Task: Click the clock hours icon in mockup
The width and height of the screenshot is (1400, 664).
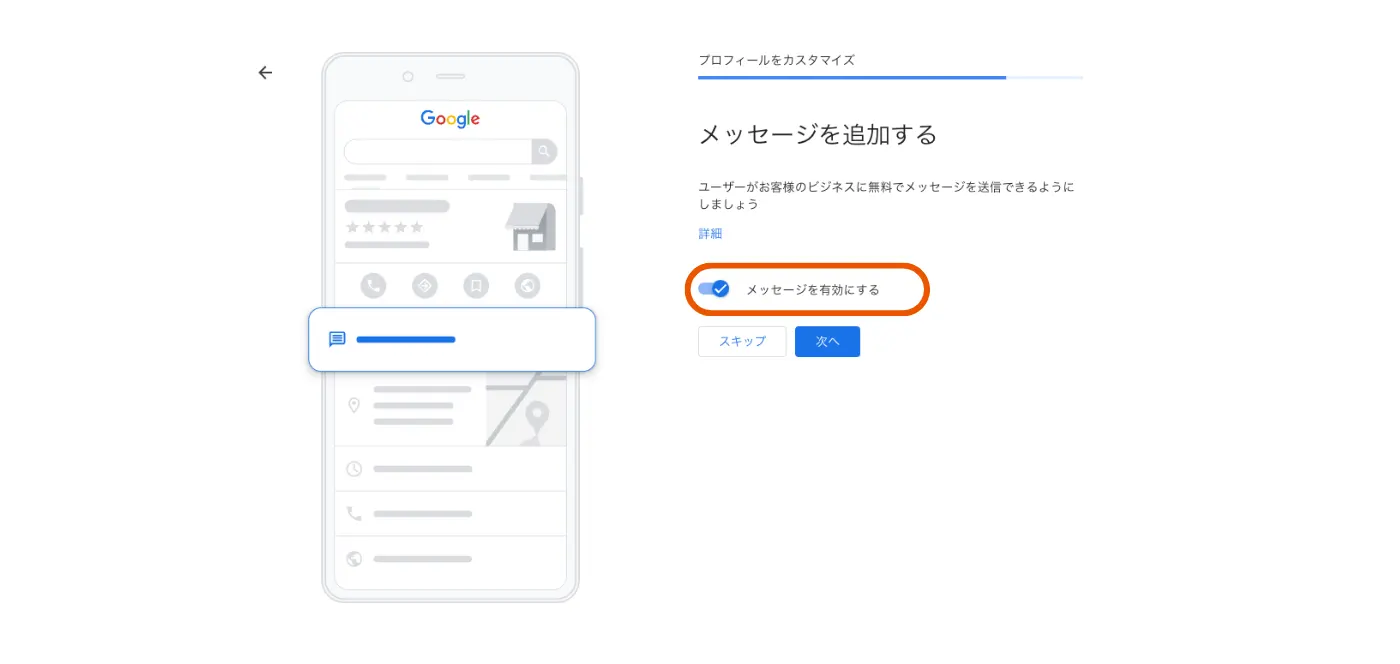Action: (354, 468)
